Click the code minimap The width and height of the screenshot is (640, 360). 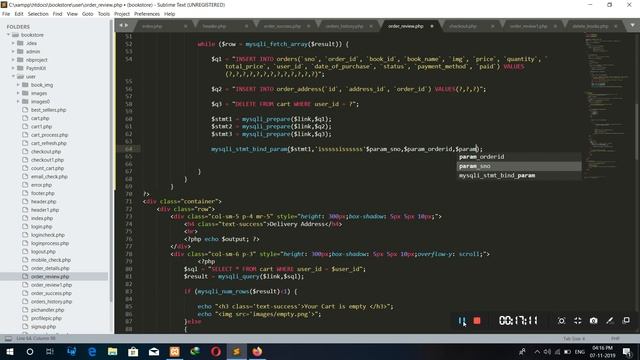[x=607, y=106]
